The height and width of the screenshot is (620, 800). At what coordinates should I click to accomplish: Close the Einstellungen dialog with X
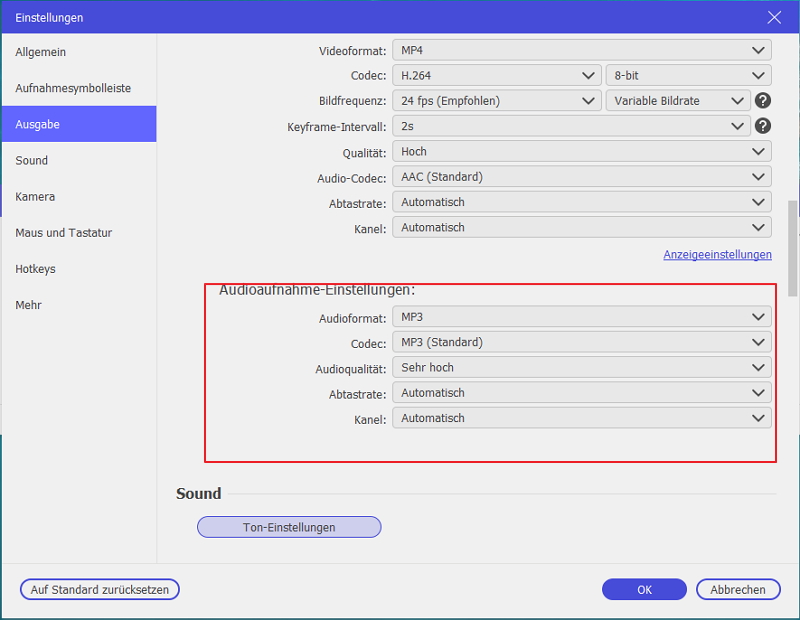773,17
